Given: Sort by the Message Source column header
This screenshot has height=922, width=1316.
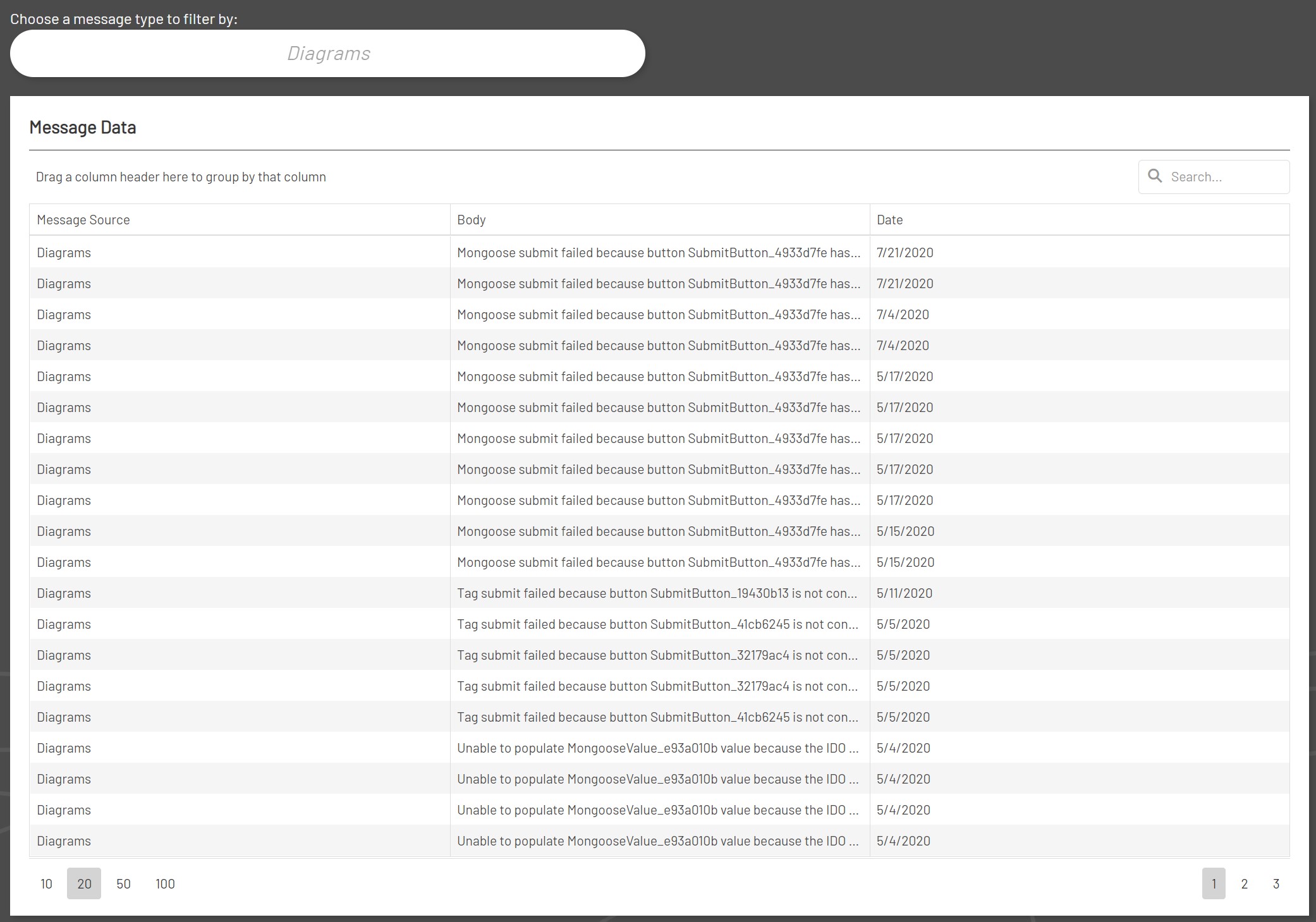Looking at the screenshot, I should (83, 219).
